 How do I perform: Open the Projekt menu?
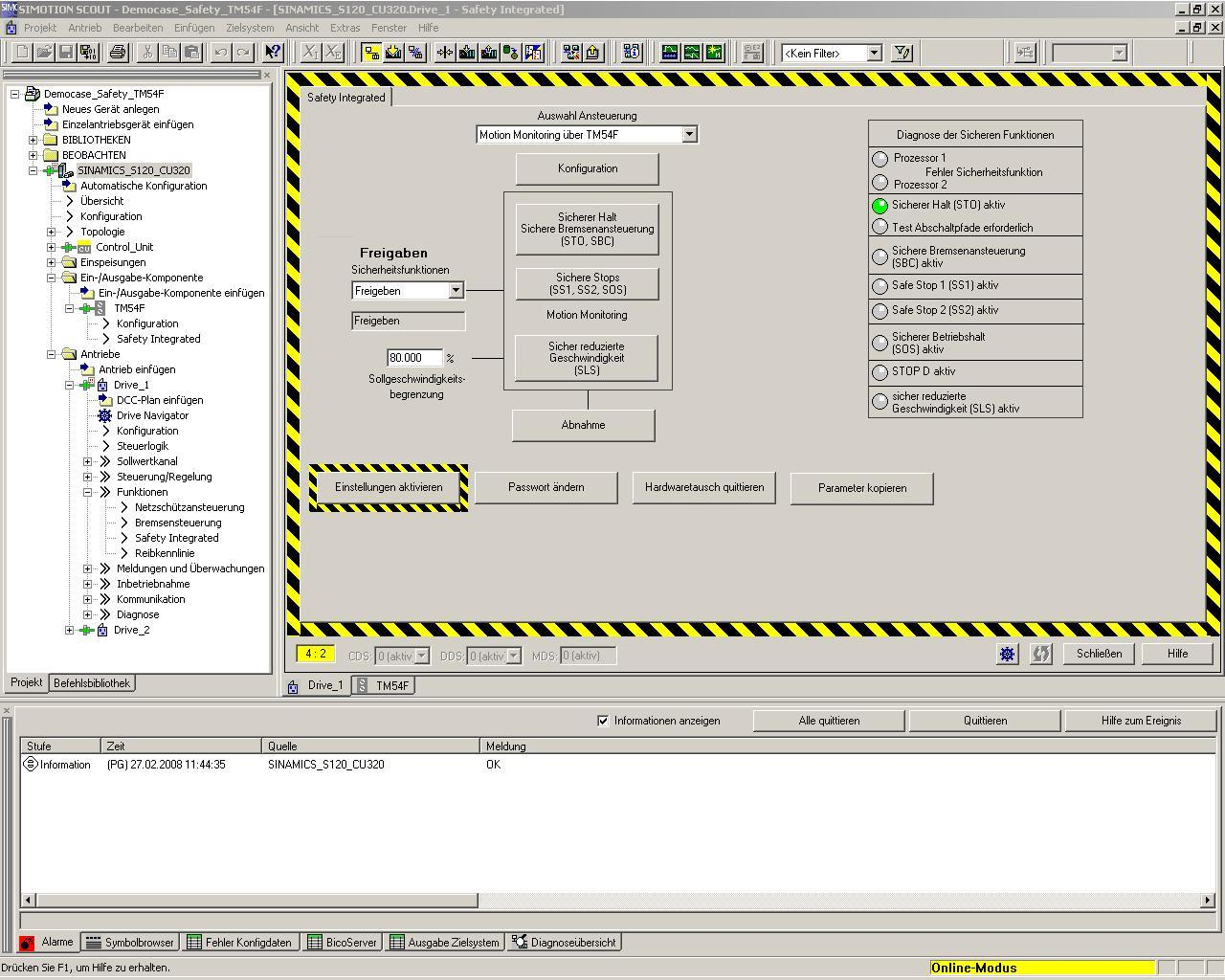[x=40, y=28]
